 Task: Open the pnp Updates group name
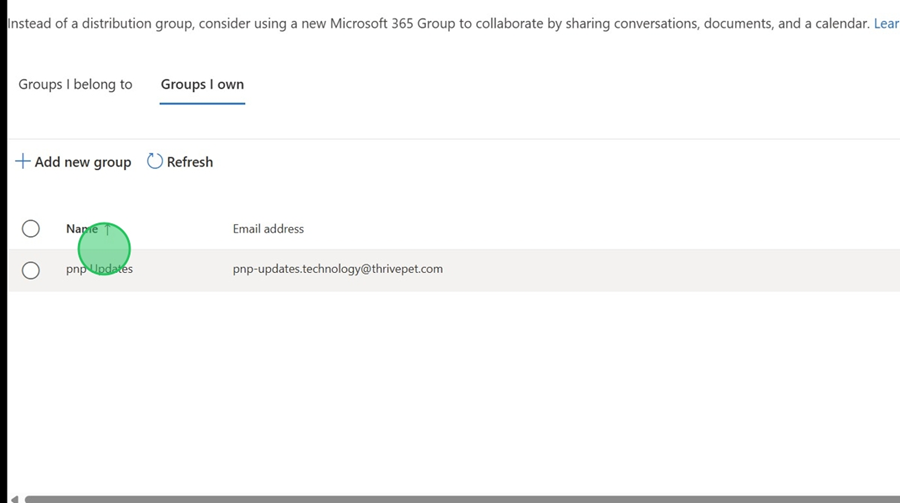[99, 269]
